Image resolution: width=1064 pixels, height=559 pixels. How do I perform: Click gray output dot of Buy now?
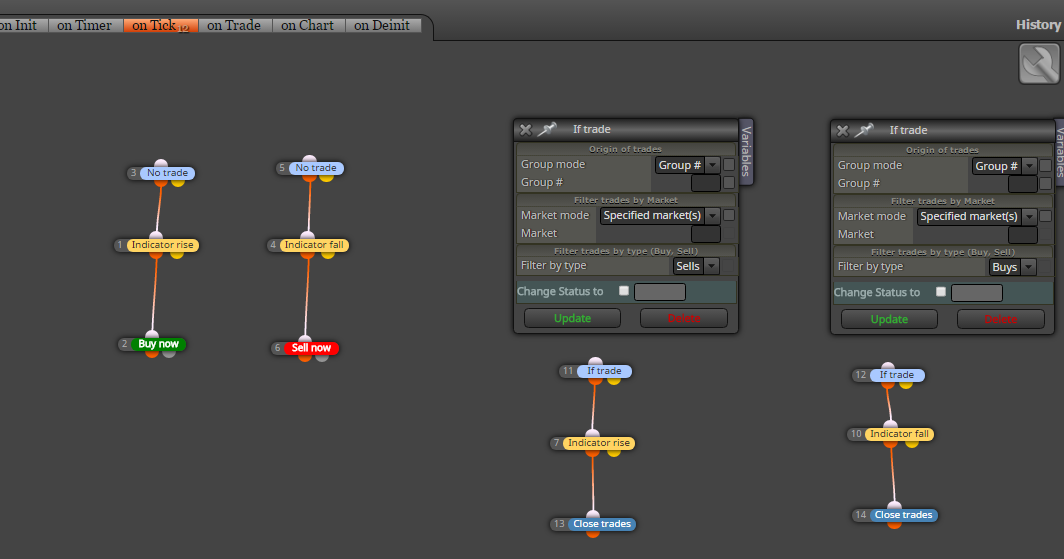point(169,352)
